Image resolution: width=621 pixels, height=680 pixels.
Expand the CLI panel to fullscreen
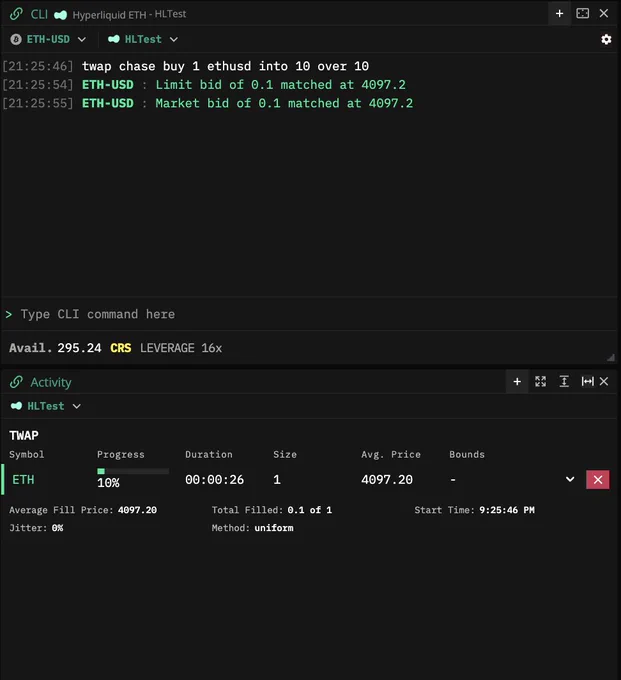click(582, 13)
